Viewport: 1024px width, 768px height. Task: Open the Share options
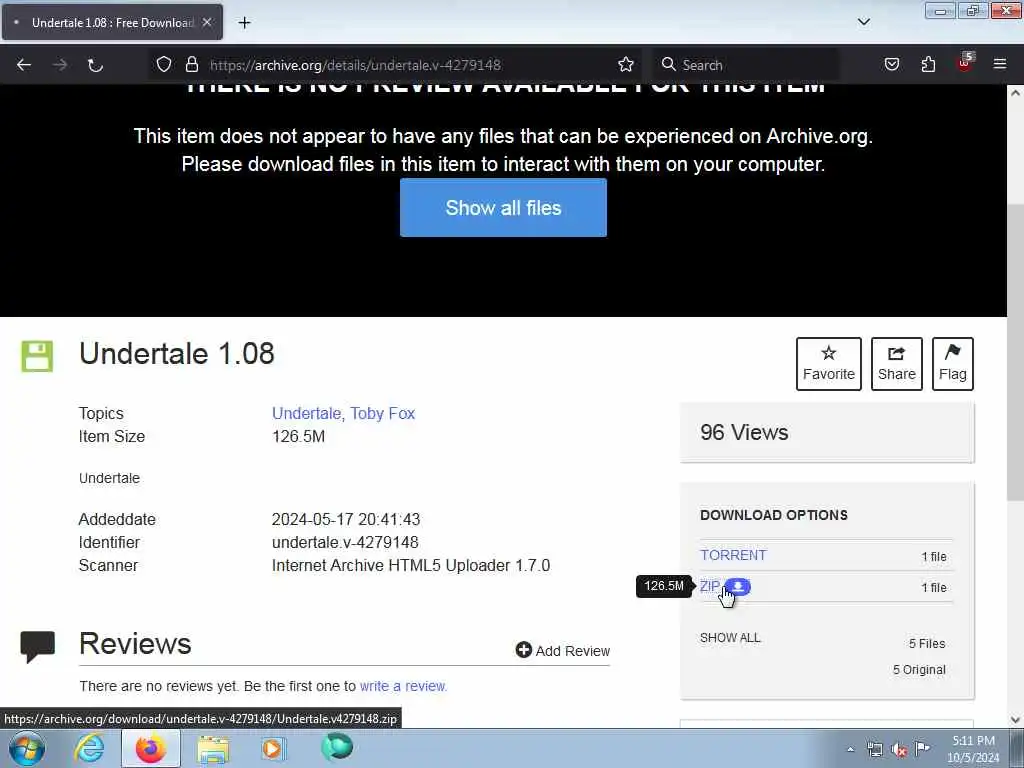897,364
